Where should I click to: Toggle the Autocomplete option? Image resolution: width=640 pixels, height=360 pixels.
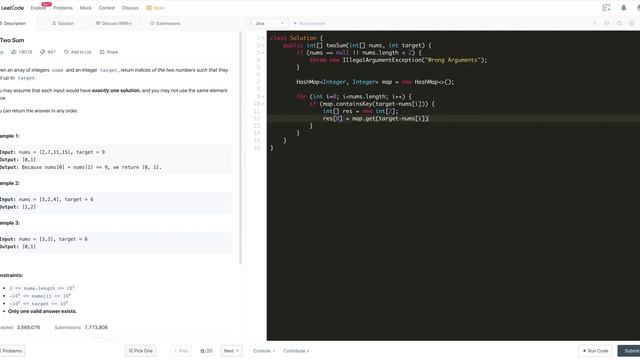click(309, 23)
